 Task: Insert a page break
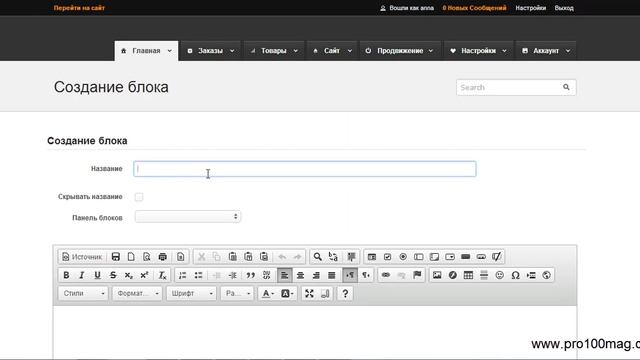[x=531, y=275]
